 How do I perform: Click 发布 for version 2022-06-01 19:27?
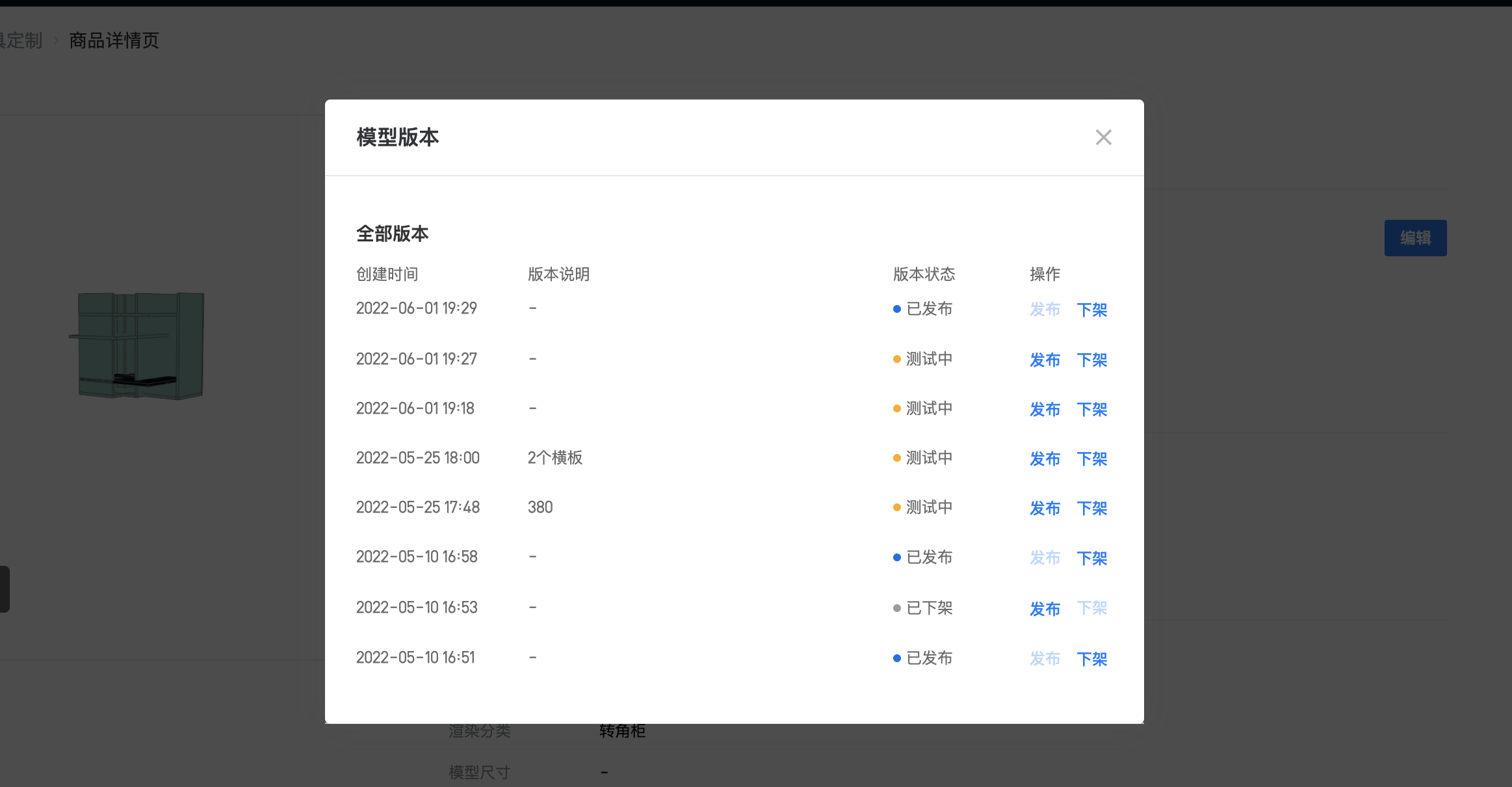point(1045,360)
